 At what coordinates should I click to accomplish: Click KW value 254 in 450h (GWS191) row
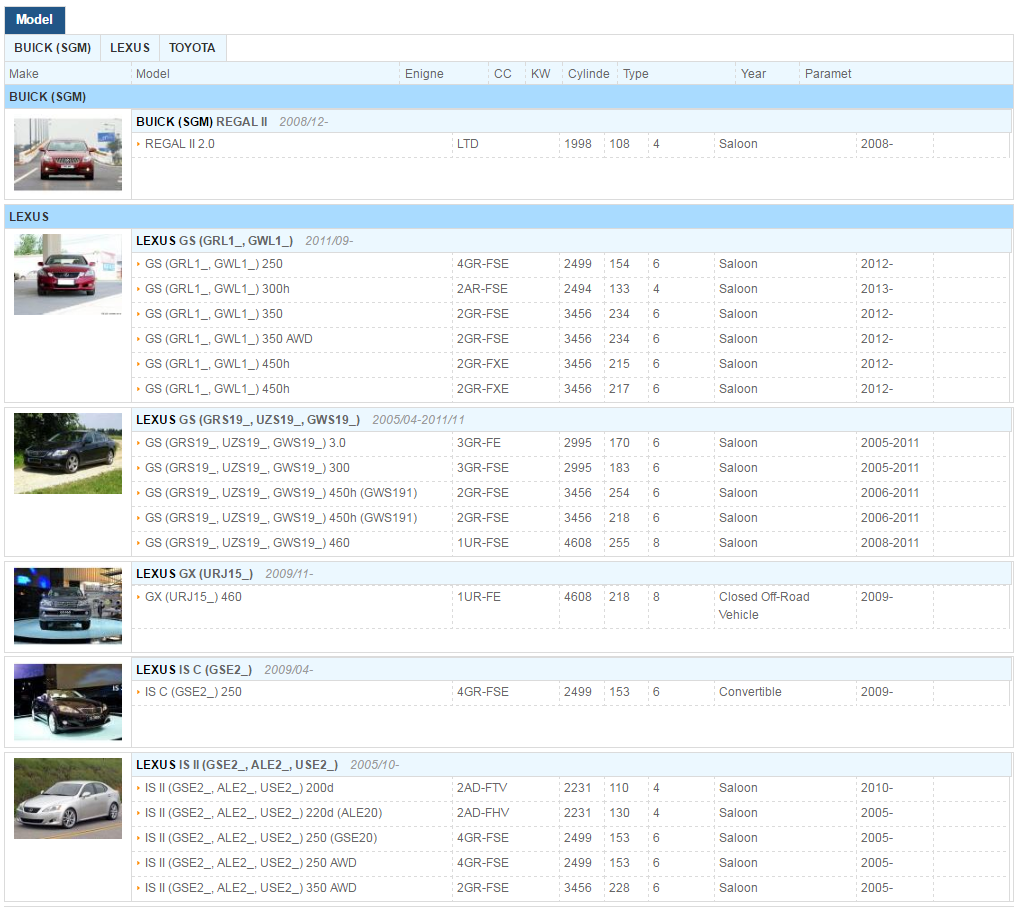(619, 493)
